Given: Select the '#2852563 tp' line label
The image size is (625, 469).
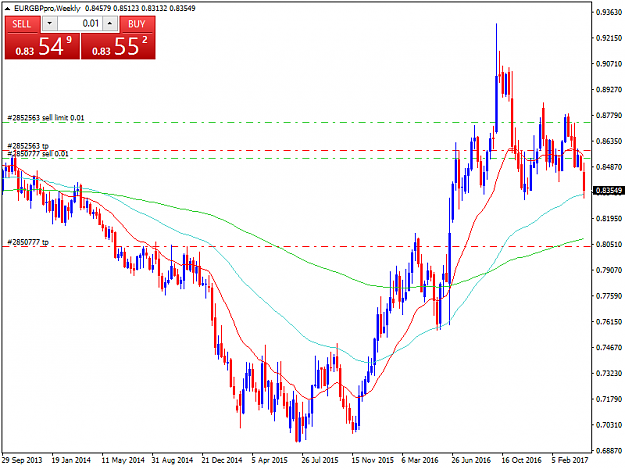Looking at the screenshot, I should coord(28,146).
